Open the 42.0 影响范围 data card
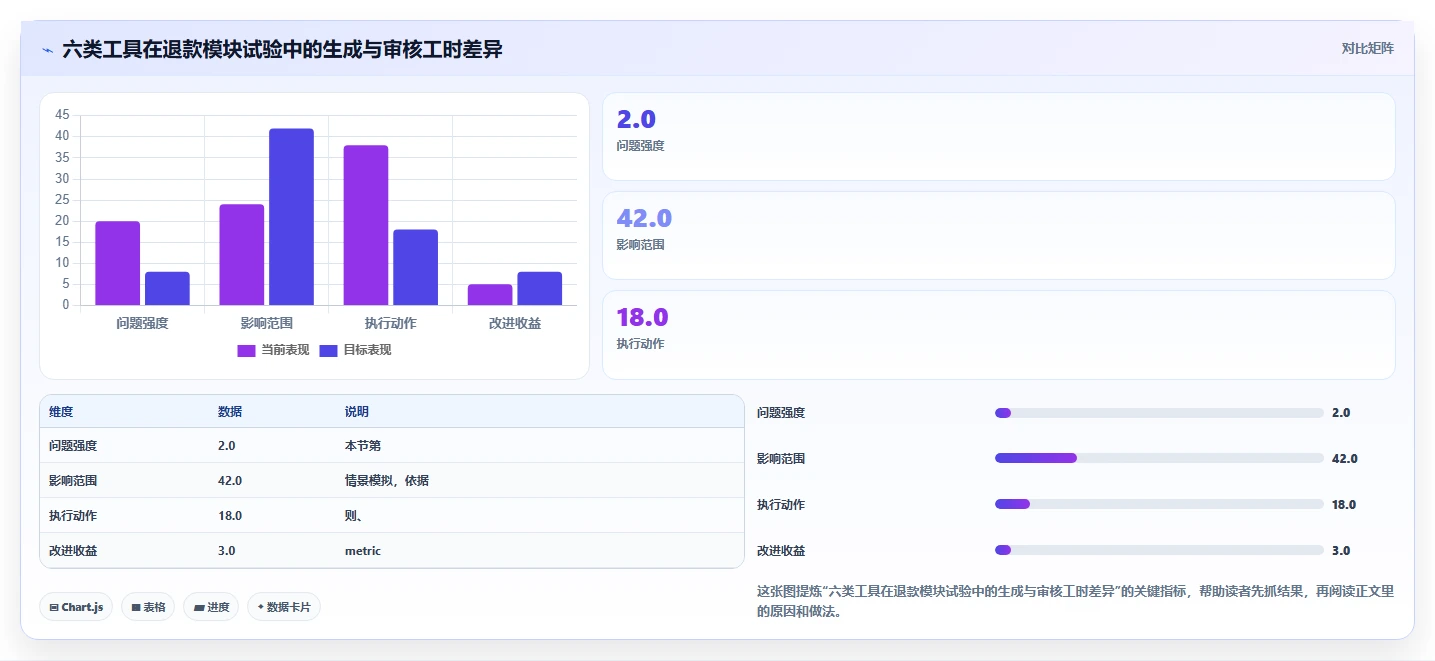The width and height of the screenshot is (1435, 661). 998,236
